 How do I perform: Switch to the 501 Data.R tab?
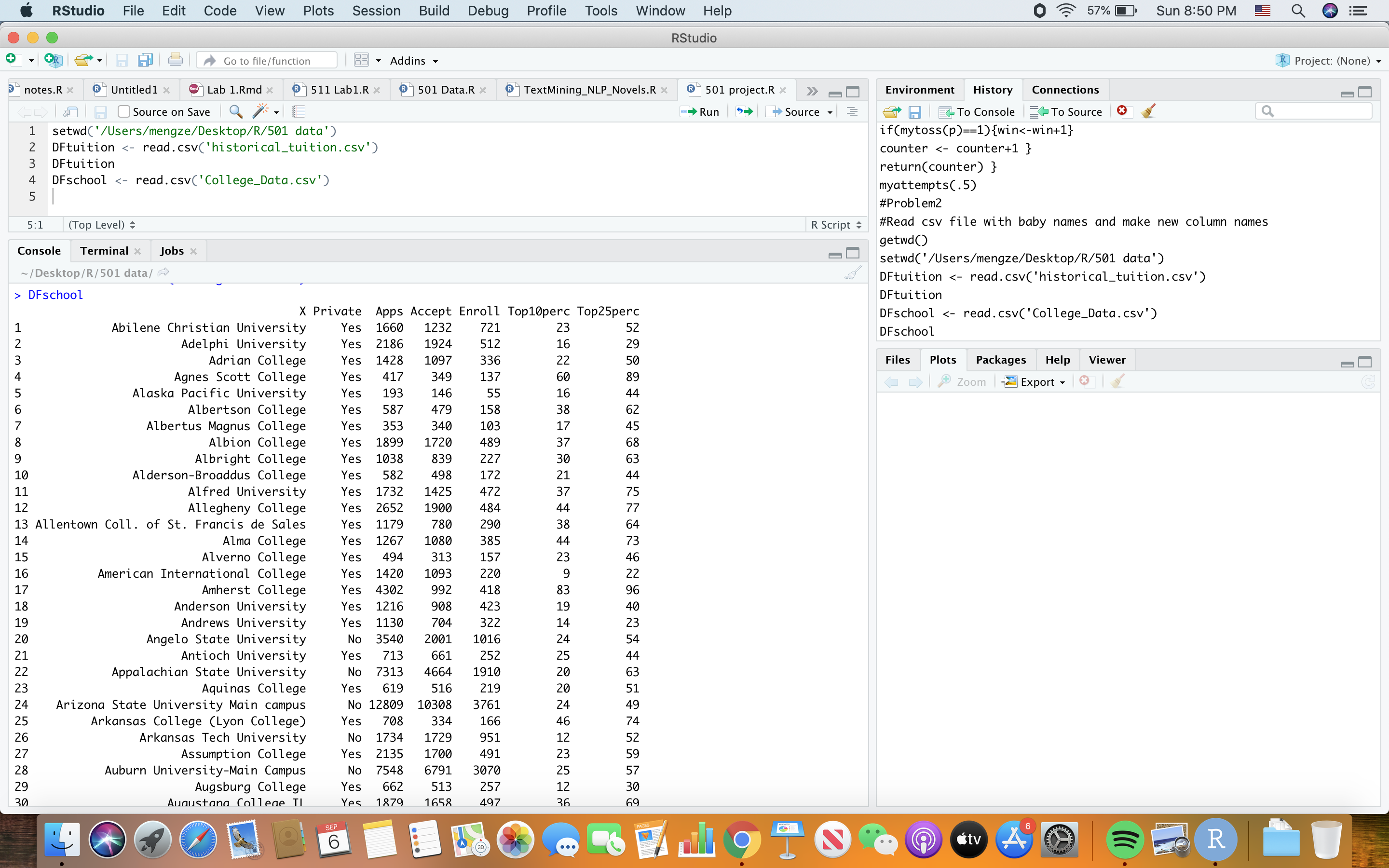(446, 90)
